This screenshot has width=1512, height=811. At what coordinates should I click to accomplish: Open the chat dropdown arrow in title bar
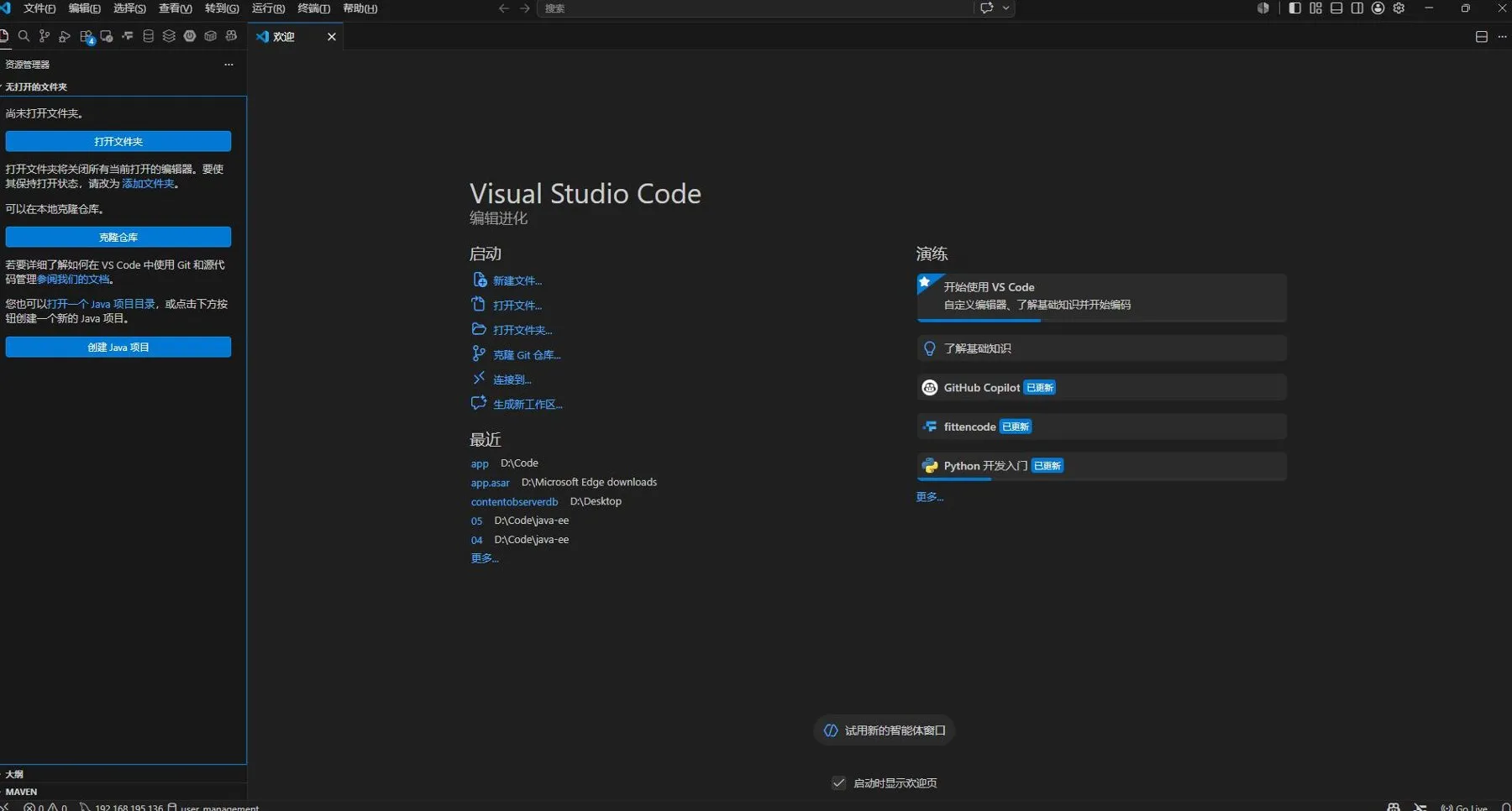(x=1006, y=8)
